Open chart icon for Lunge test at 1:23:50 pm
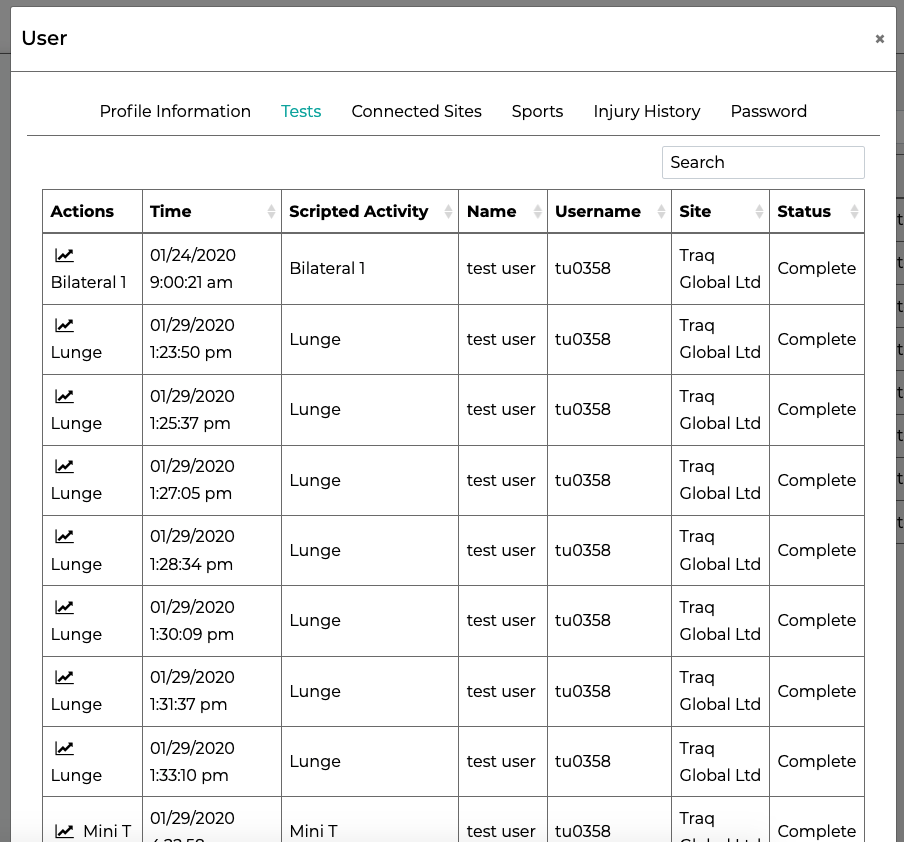 click(x=64, y=325)
